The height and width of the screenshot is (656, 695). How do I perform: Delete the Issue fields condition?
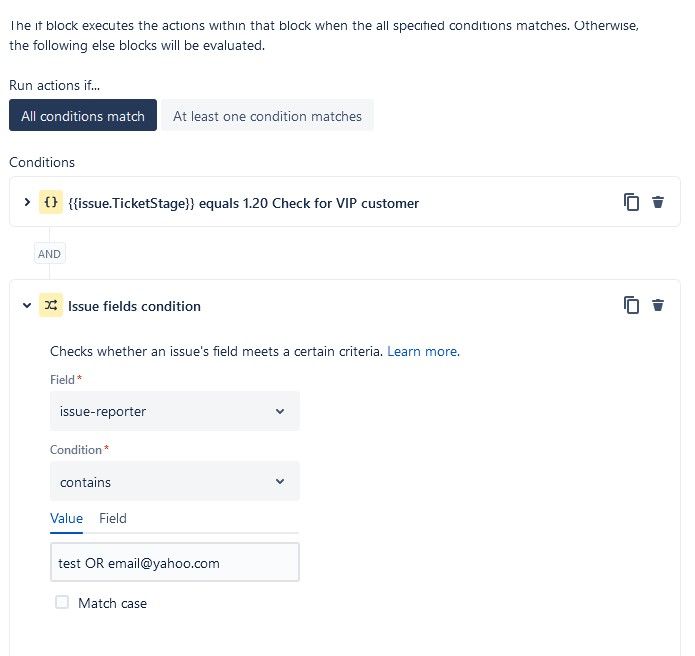pos(658,305)
